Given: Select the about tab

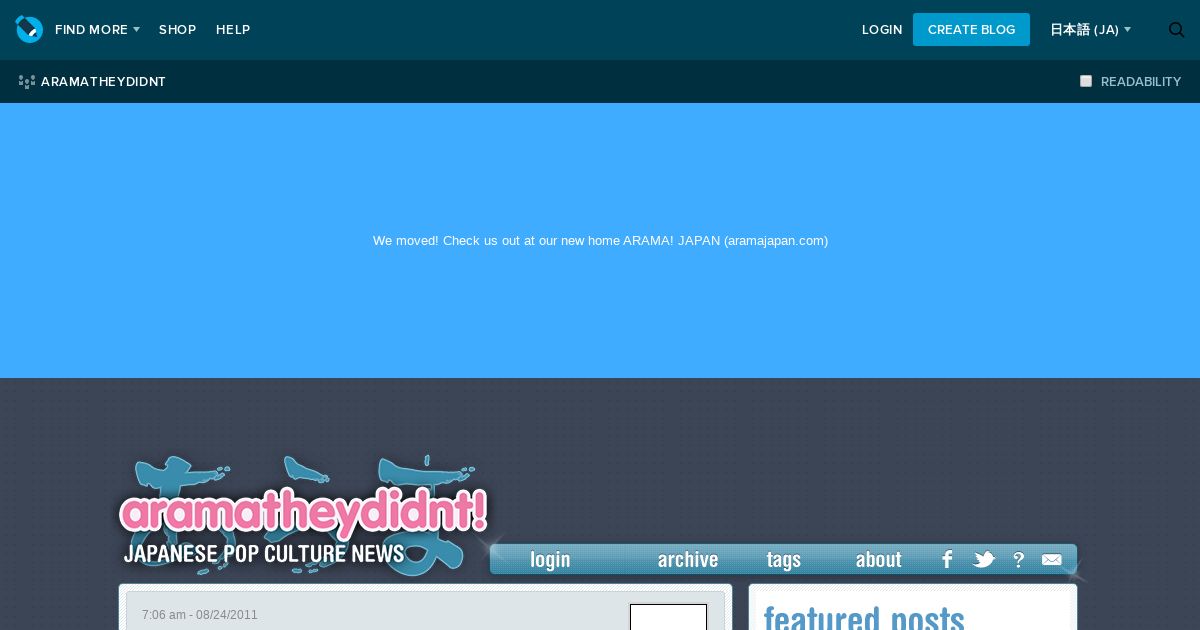Looking at the screenshot, I should [x=878, y=560].
